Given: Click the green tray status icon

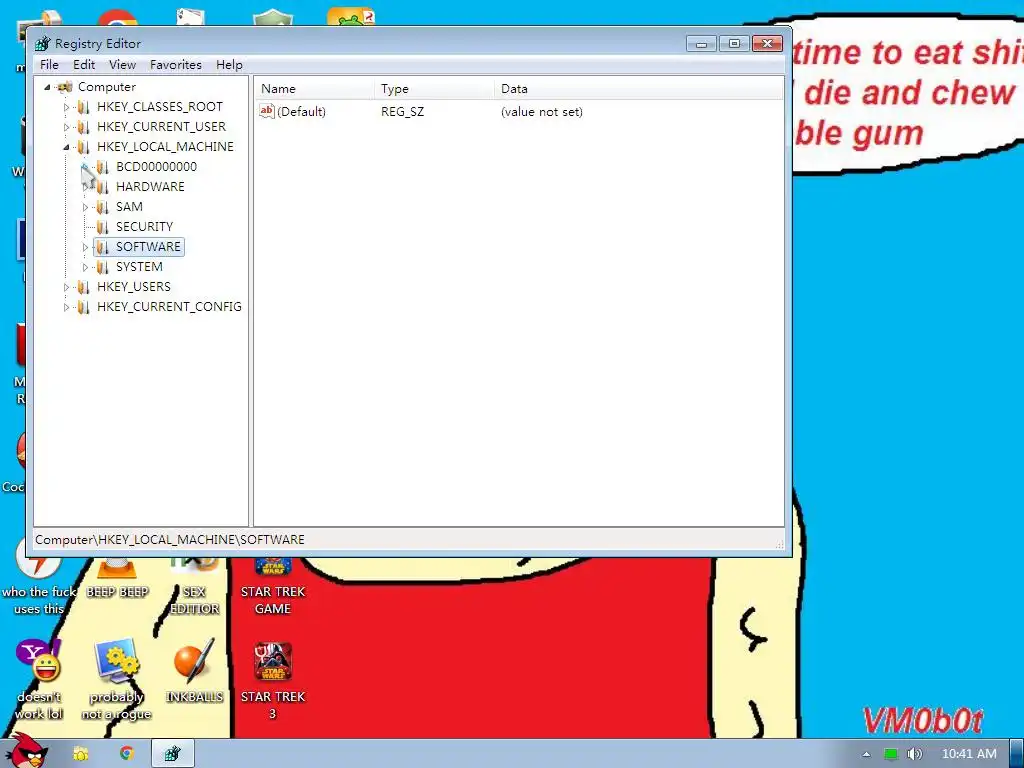Looking at the screenshot, I should [x=890, y=754].
